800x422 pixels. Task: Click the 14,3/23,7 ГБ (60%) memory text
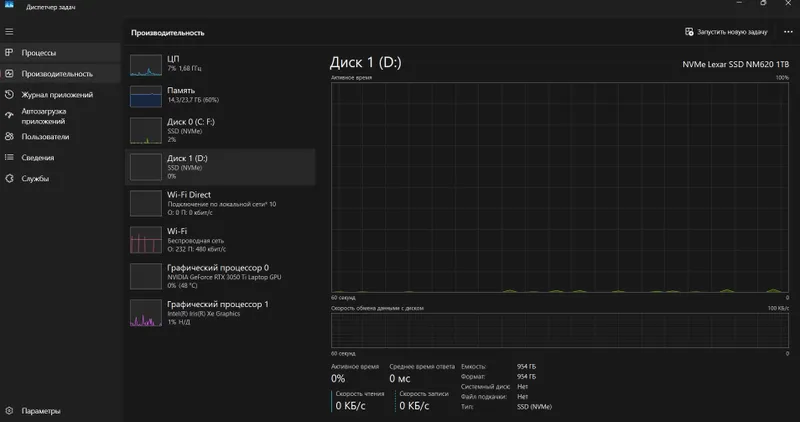193,100
